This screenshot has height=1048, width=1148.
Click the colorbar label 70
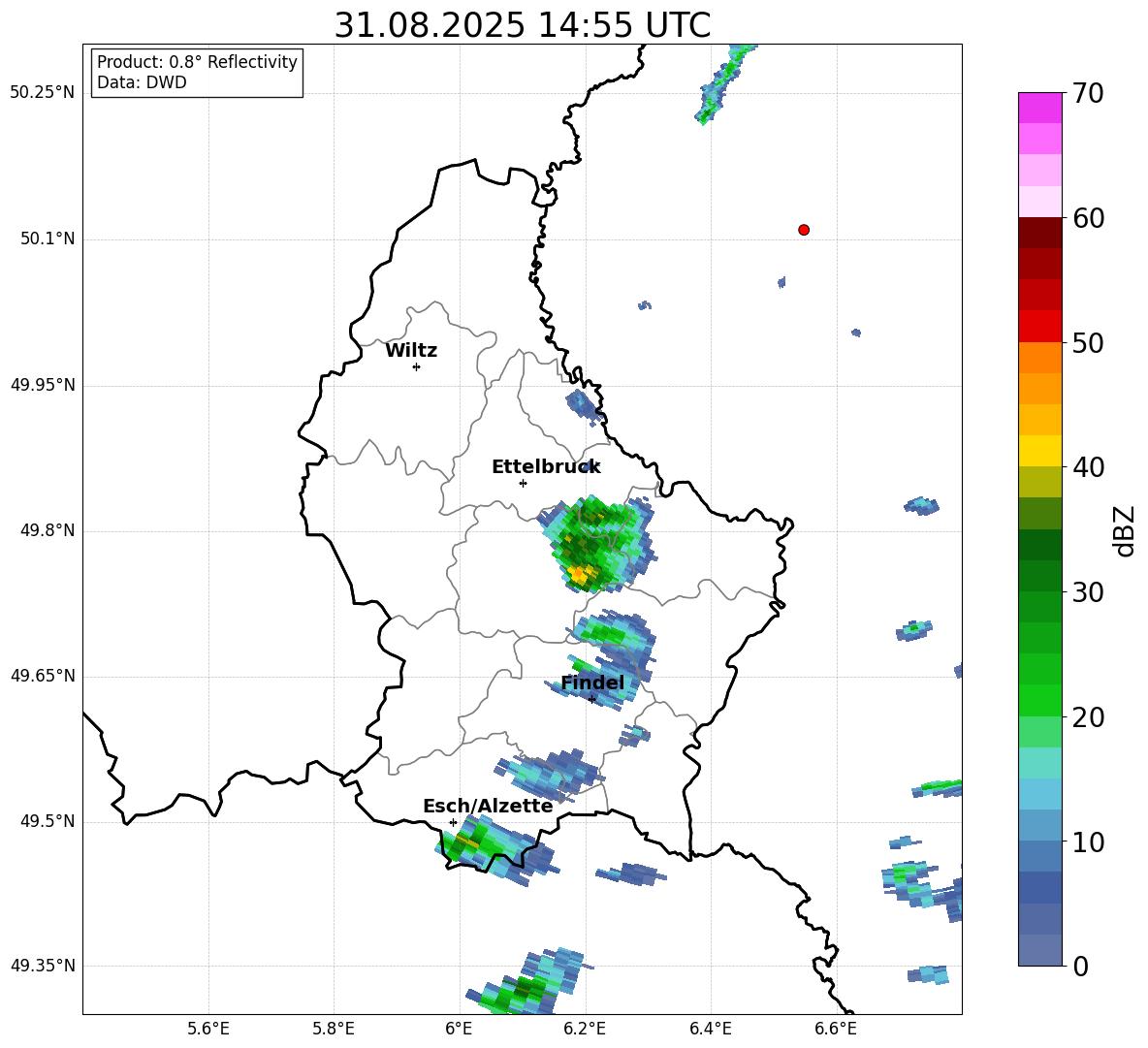tap(1088, 94)
